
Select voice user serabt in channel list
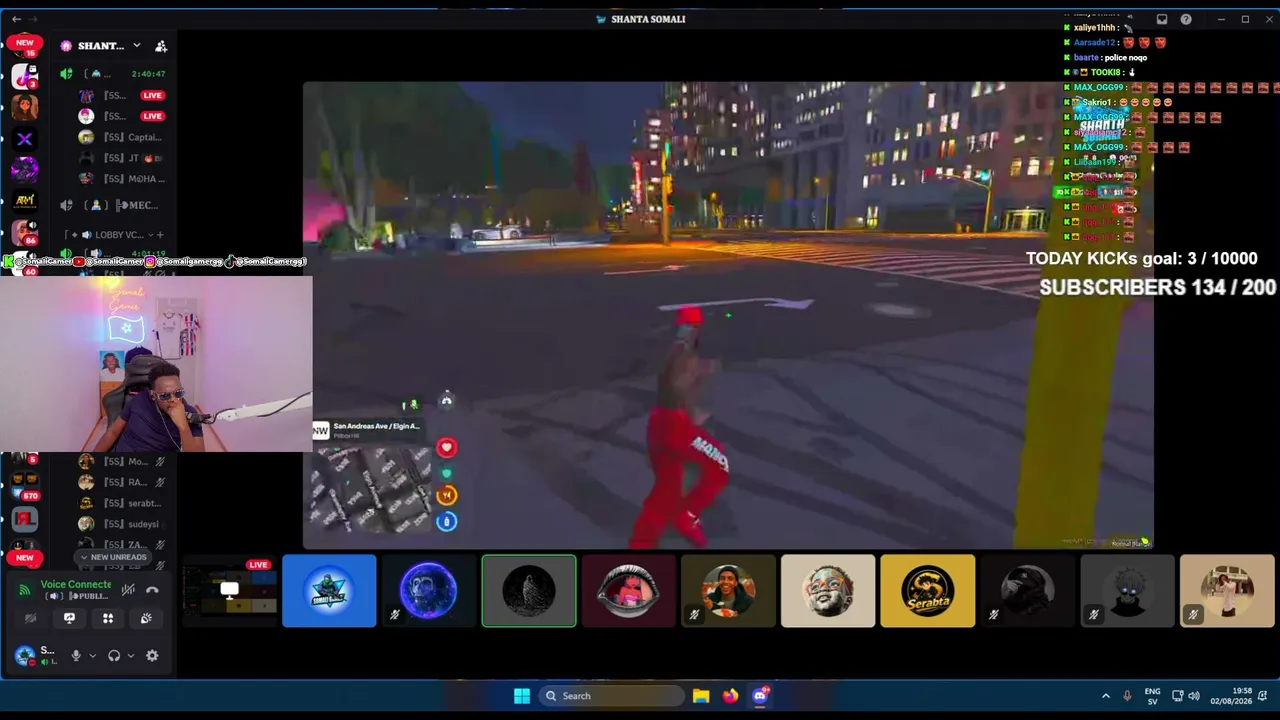pos(121,503)
